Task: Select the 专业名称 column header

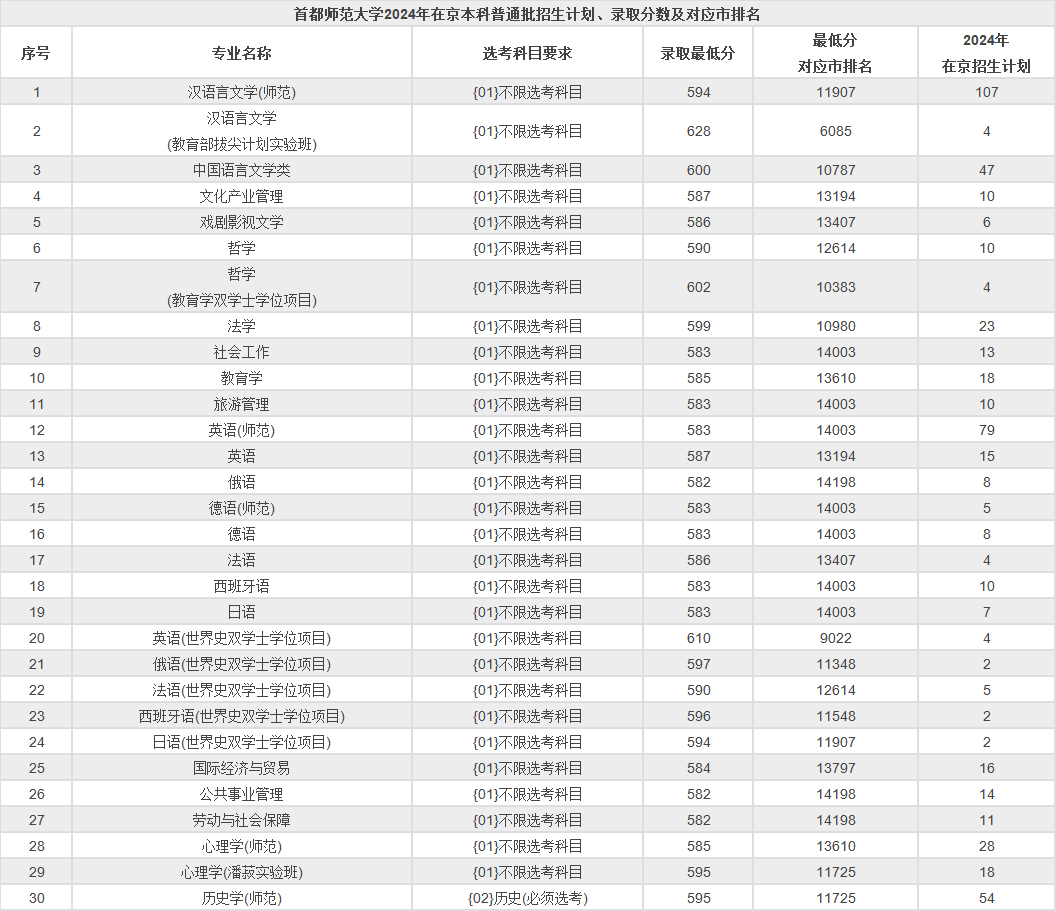Action: (x=242, y=53)
